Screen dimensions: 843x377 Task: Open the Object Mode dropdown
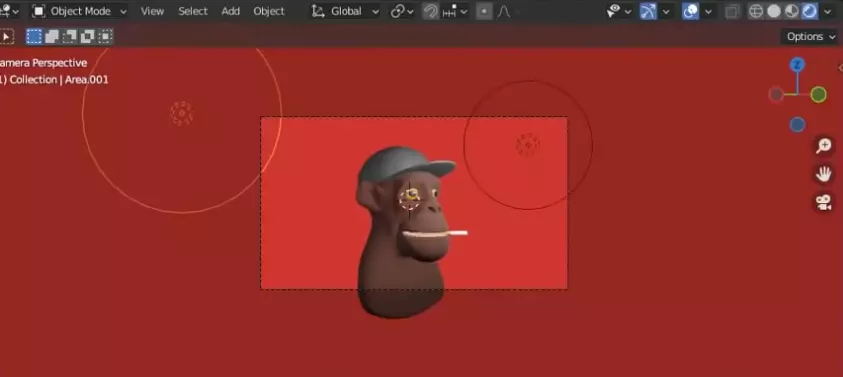(79, 11)
